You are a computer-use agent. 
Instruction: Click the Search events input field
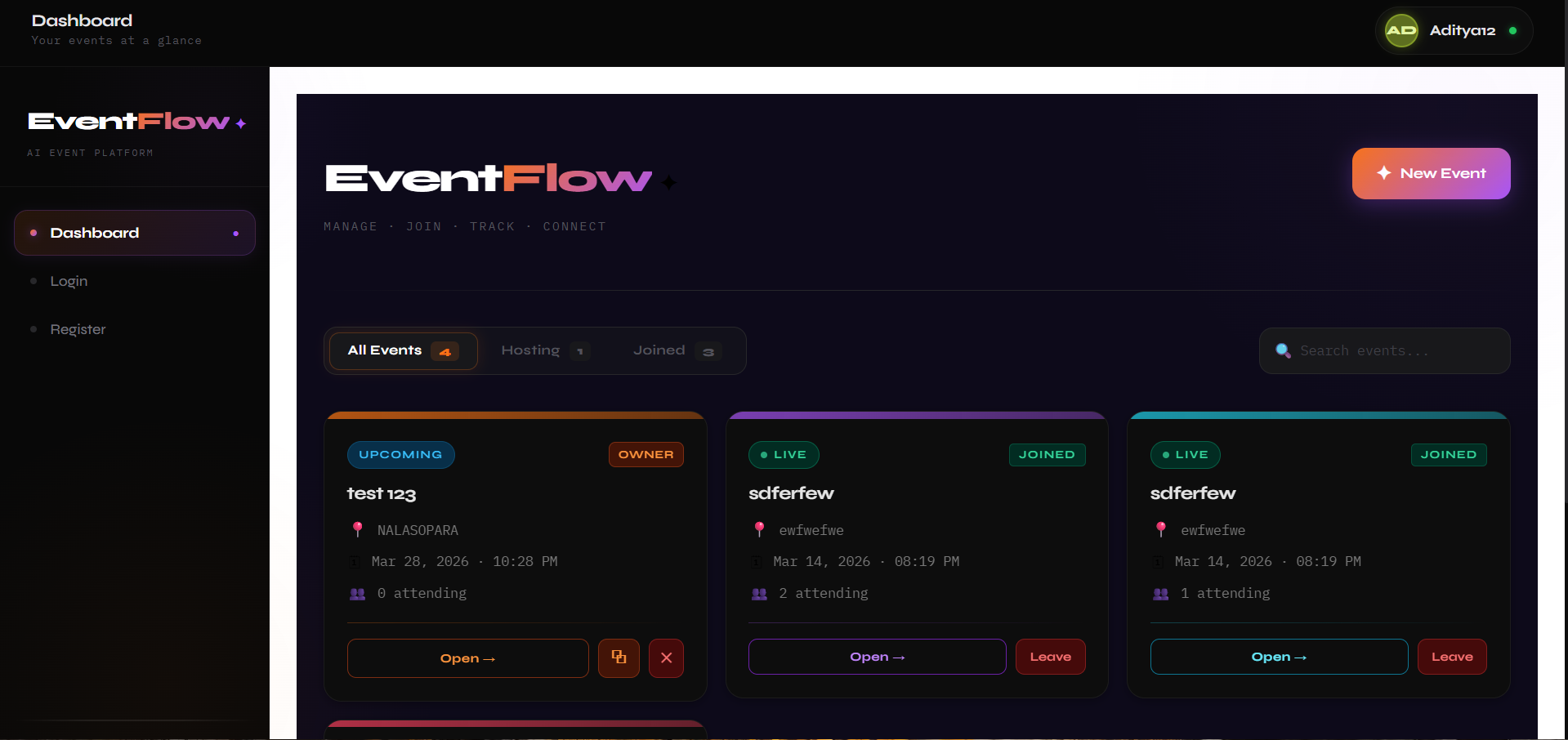coord(1384,350)
